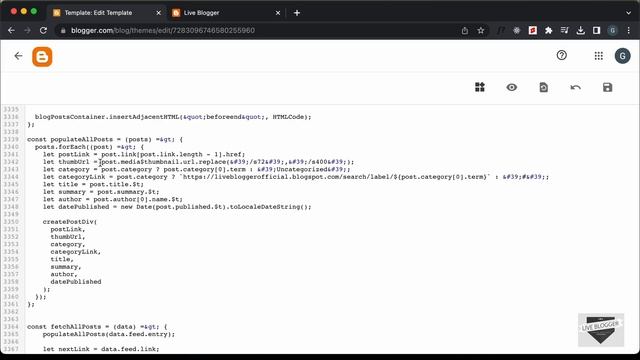Click the let categoryLink line
Viewport: 640px width, 360px height.
coord(296,177)
